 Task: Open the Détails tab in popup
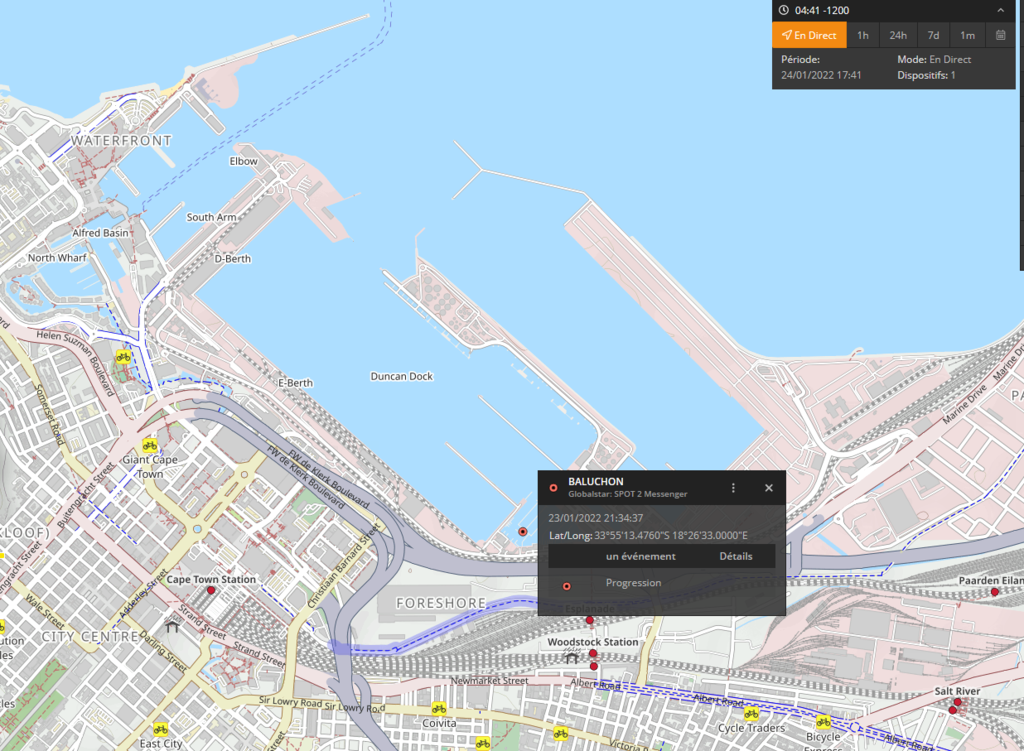click(x=735, y=556)
